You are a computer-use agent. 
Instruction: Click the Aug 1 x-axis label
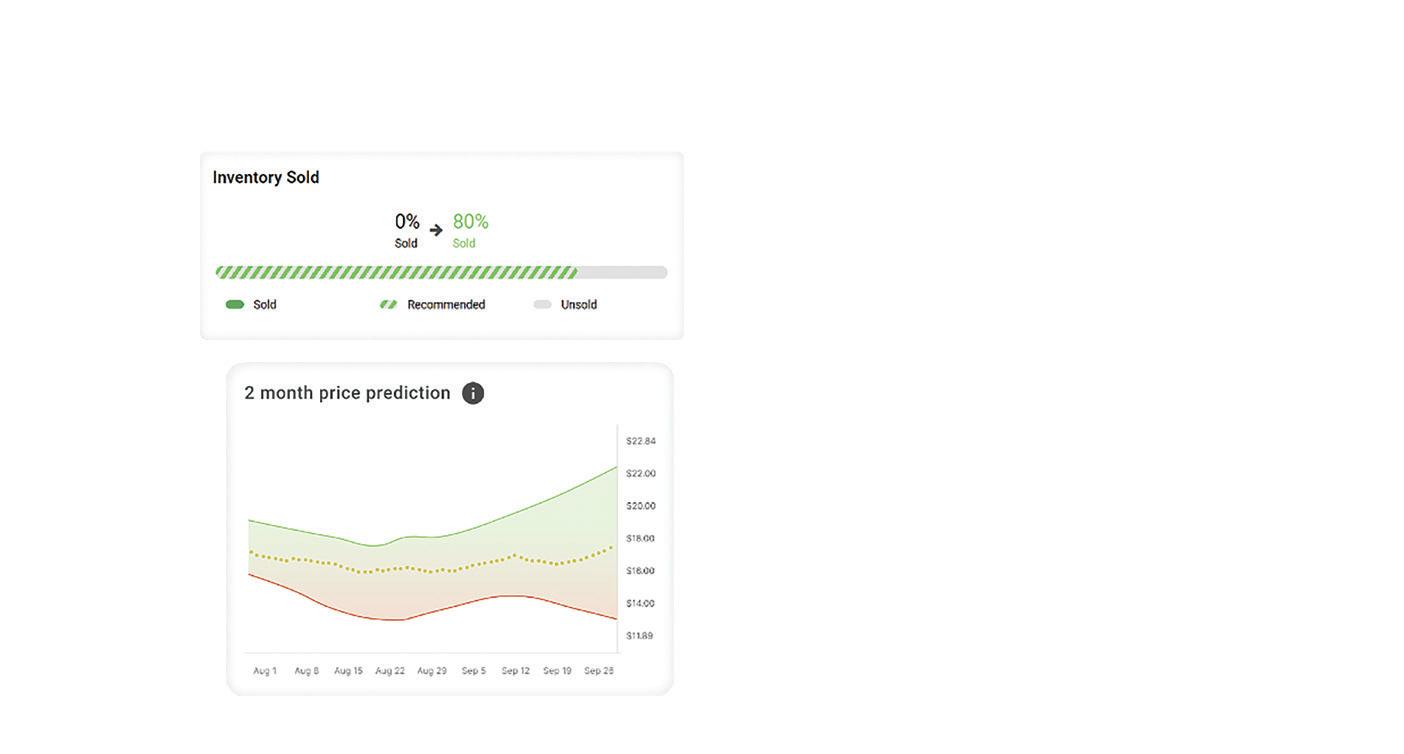265,671
